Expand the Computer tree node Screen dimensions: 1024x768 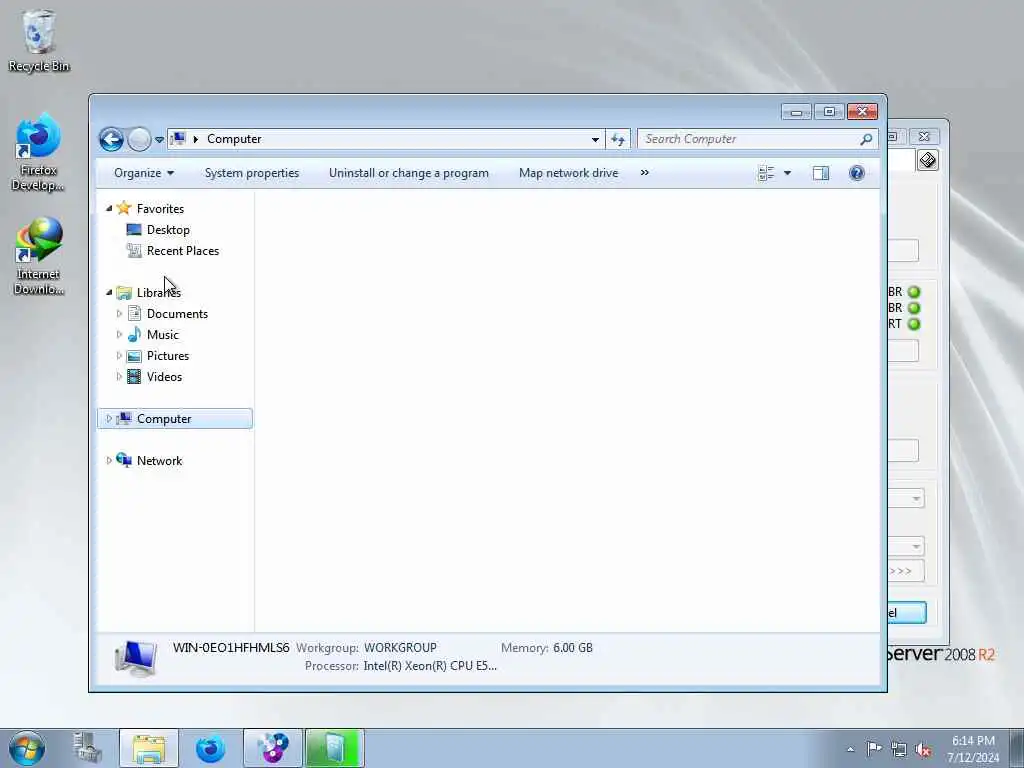click(108, 419)
